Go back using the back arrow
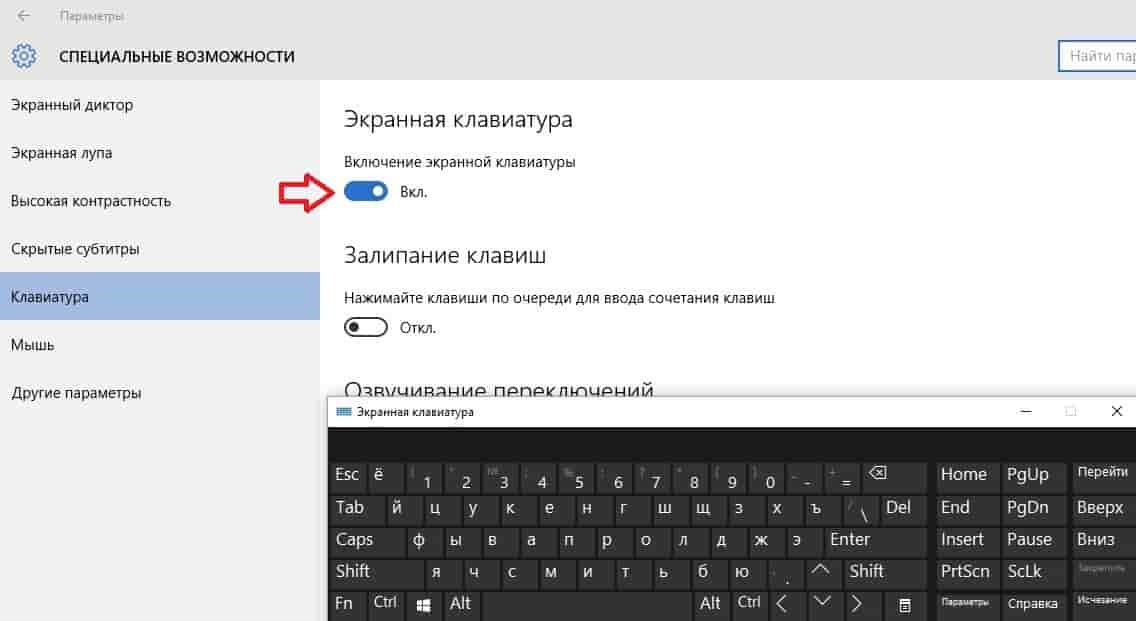Screen dimensions: 1136x621 [23, 16]
